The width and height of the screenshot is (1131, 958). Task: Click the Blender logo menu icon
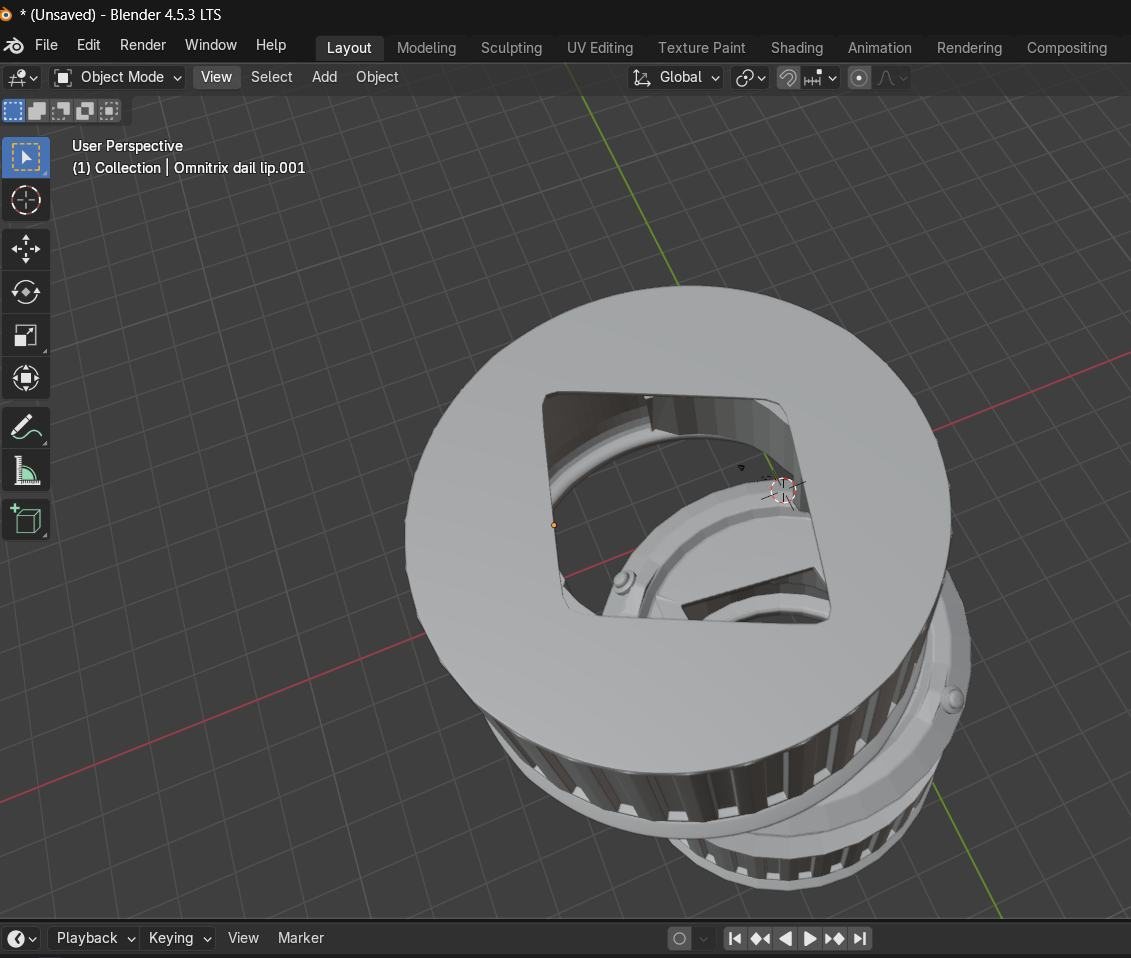[x=14, y=45]
